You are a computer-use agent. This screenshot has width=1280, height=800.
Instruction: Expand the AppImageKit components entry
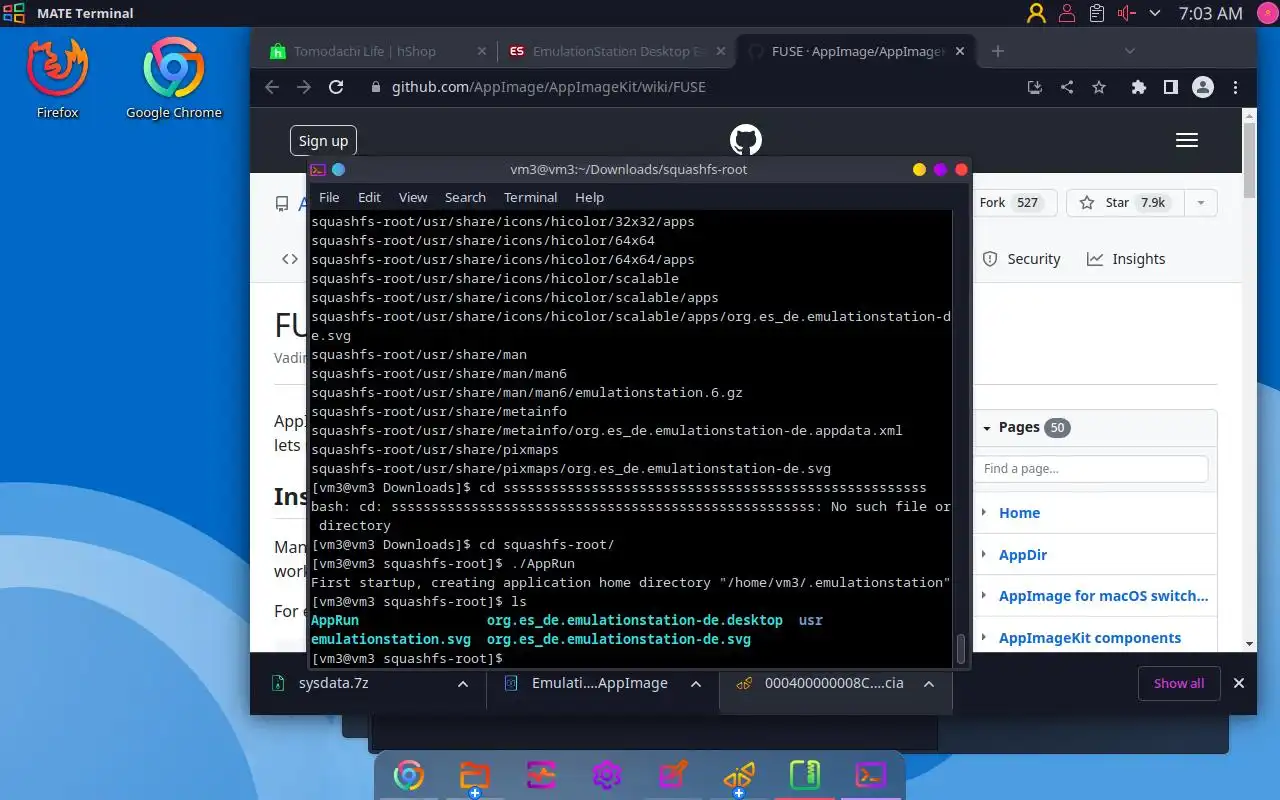coord(985,638)
